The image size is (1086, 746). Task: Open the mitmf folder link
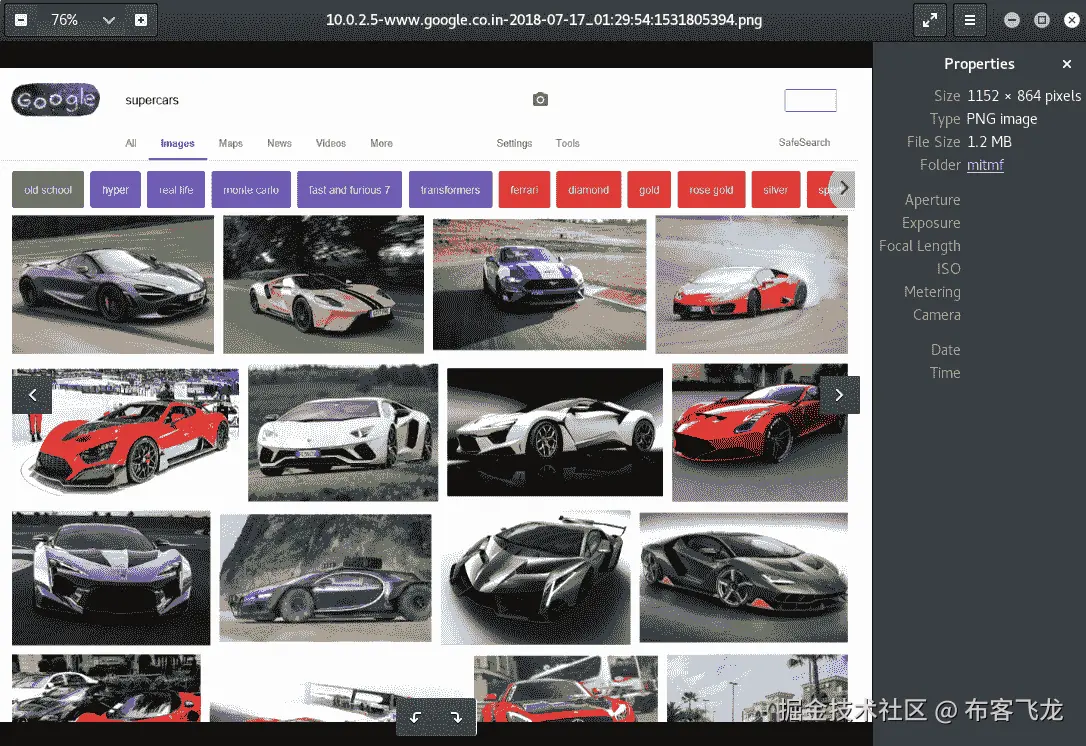pos(985,165)
